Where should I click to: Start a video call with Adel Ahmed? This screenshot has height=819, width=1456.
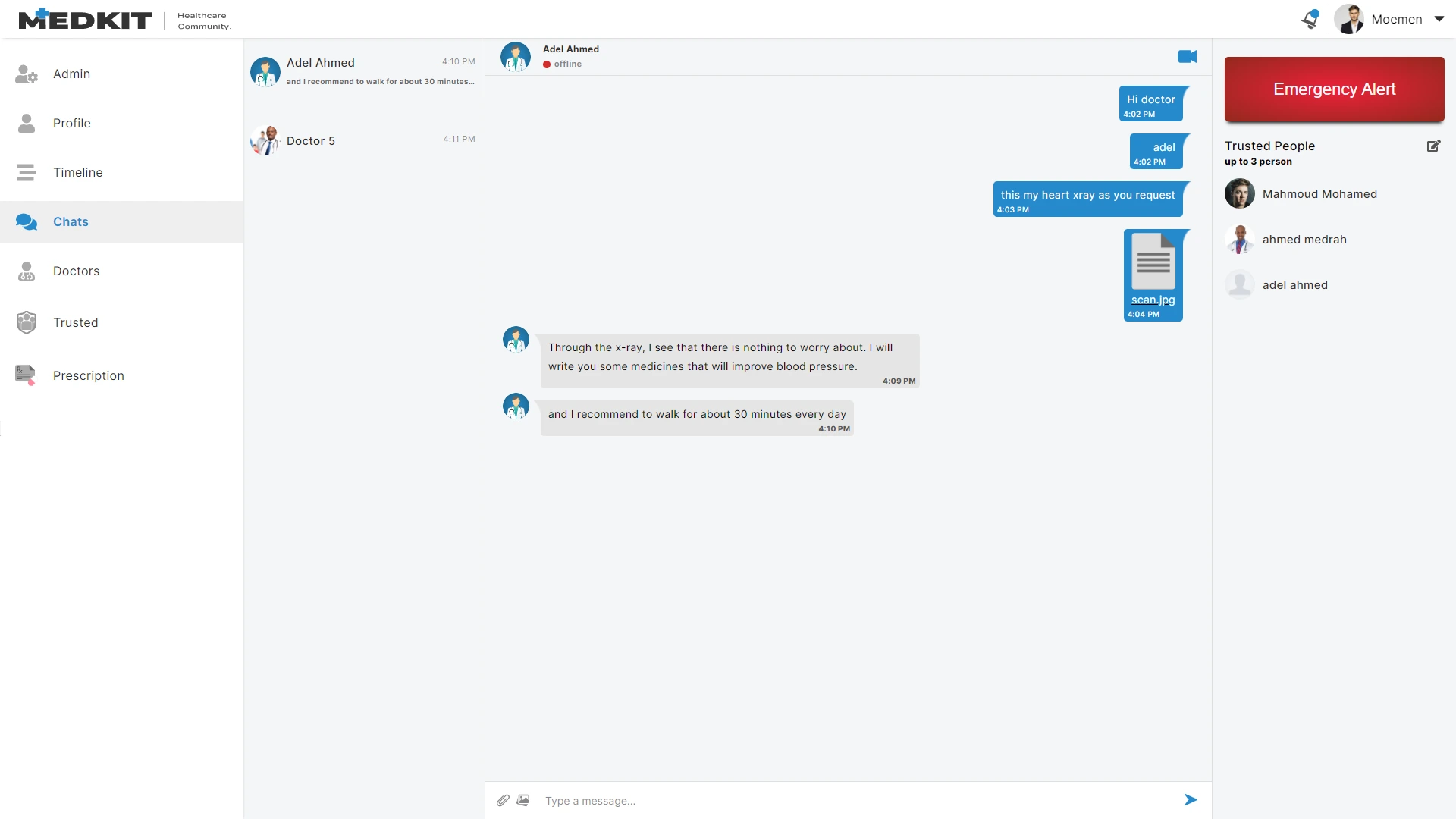tap(1187, 57)
